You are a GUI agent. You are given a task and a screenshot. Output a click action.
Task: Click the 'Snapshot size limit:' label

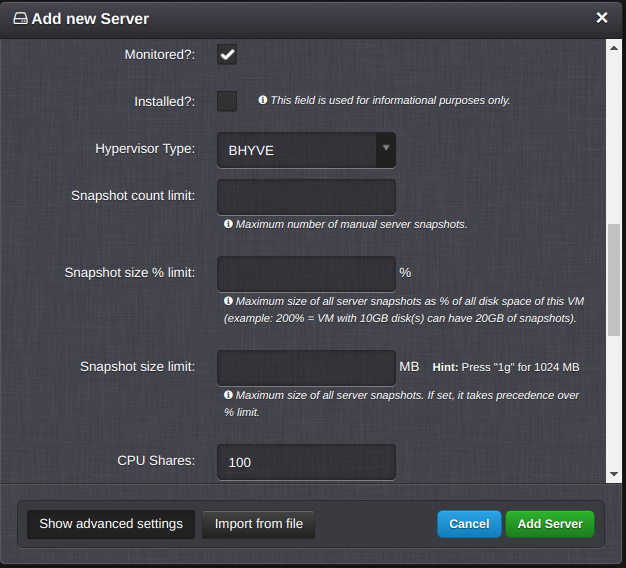tap(137, 366)
